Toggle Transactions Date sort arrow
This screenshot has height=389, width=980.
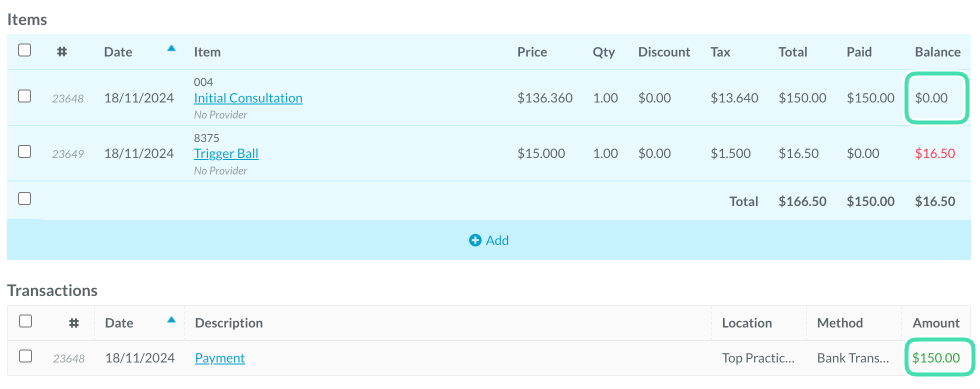pos(171,320)
